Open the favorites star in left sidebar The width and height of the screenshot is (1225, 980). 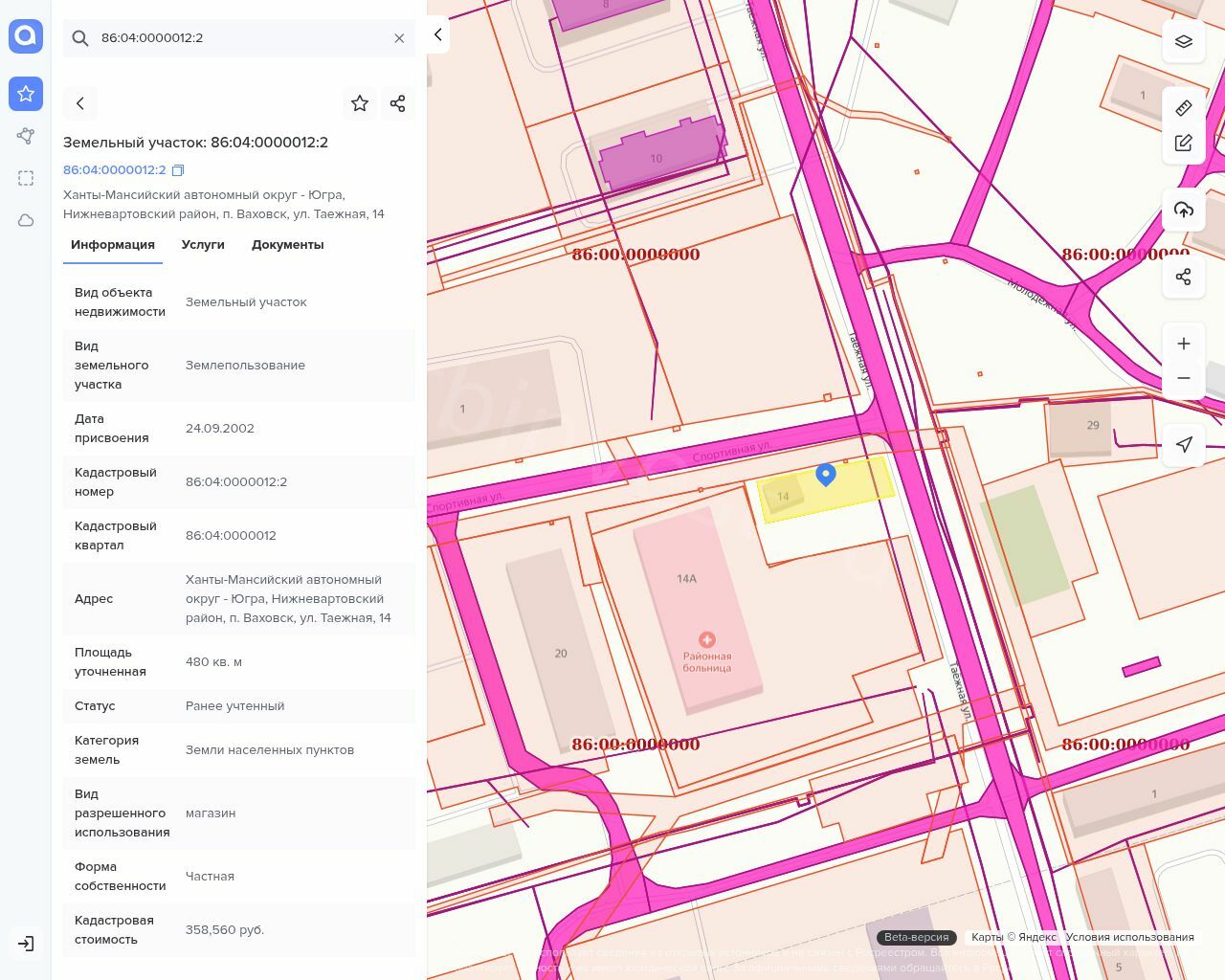26,94
